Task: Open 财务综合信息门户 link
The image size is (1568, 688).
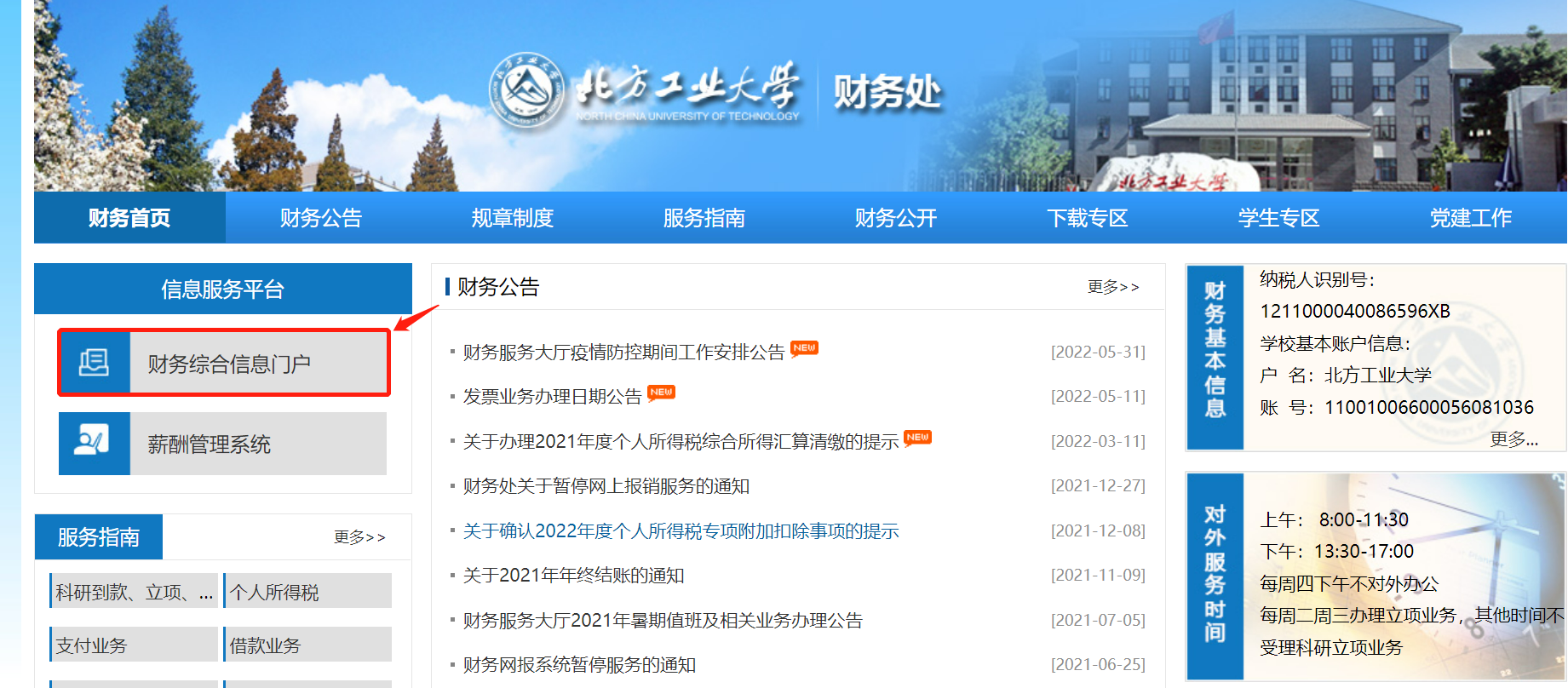Action: [x=229, y=364]
